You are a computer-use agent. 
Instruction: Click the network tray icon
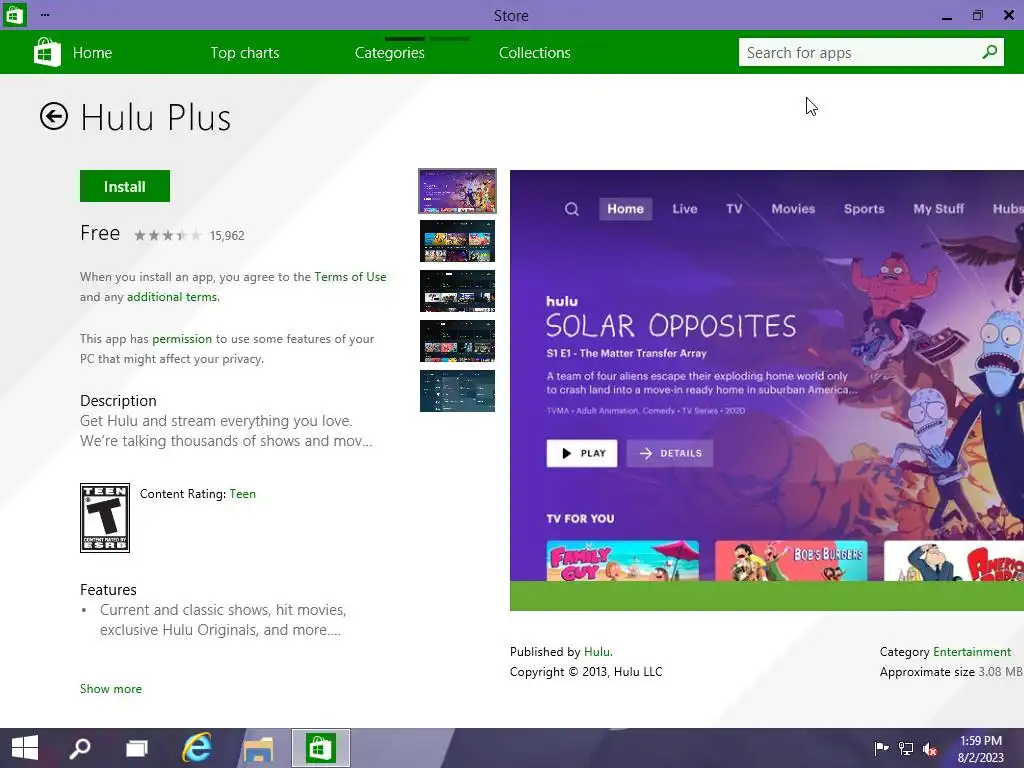906,748
